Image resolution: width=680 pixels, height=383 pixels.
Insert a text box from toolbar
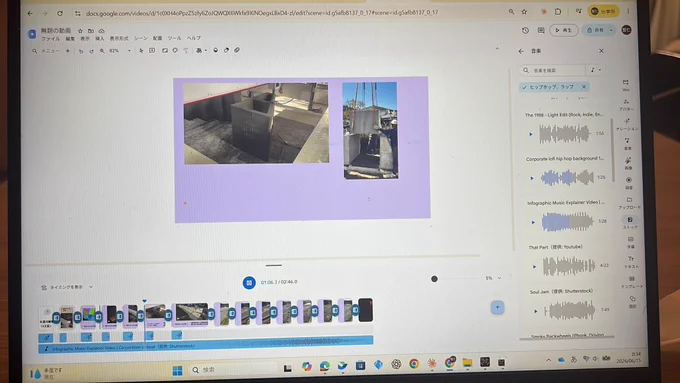click(152, 50)
